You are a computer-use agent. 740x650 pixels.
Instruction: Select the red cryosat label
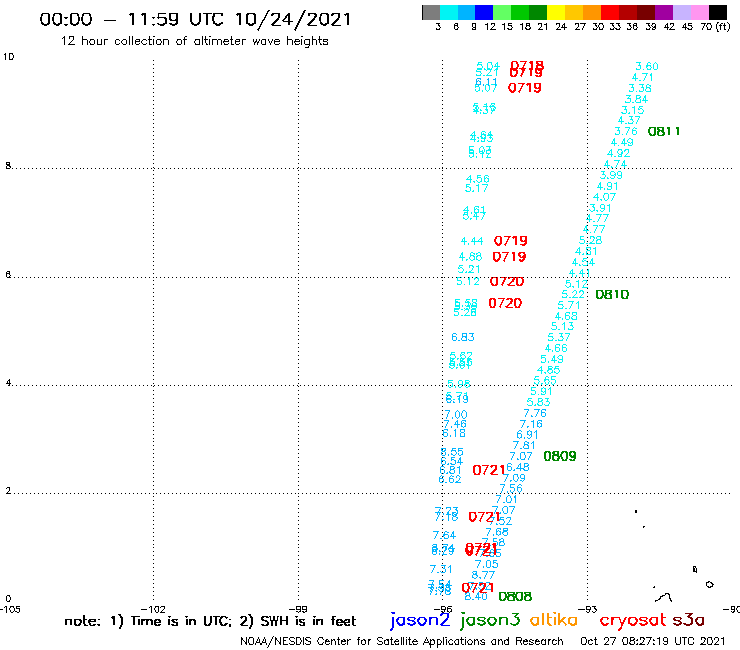click(x=633, y=621)
